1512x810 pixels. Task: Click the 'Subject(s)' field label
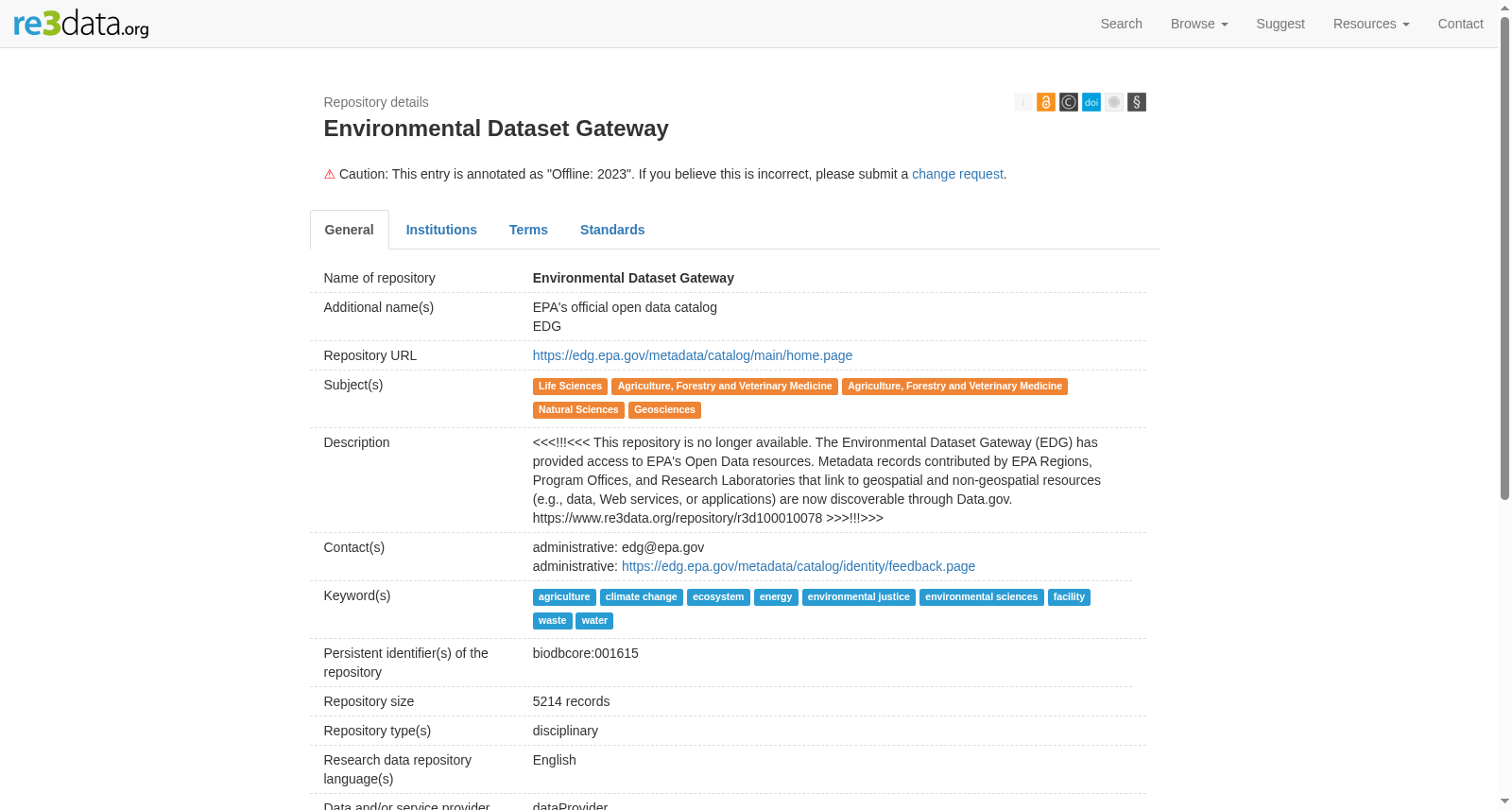point(353,385)
